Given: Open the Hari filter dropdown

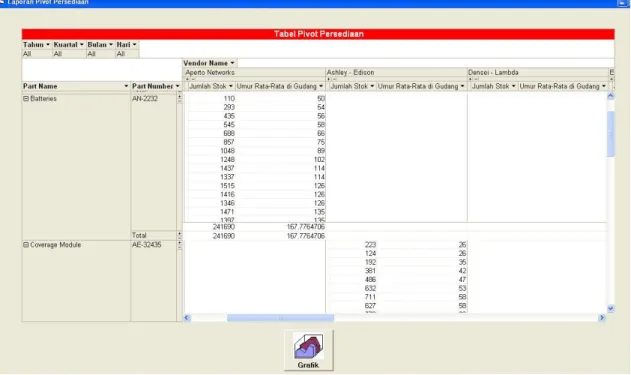Looking at the screenshot, I should pyautogui.click(x=134, y=45).
